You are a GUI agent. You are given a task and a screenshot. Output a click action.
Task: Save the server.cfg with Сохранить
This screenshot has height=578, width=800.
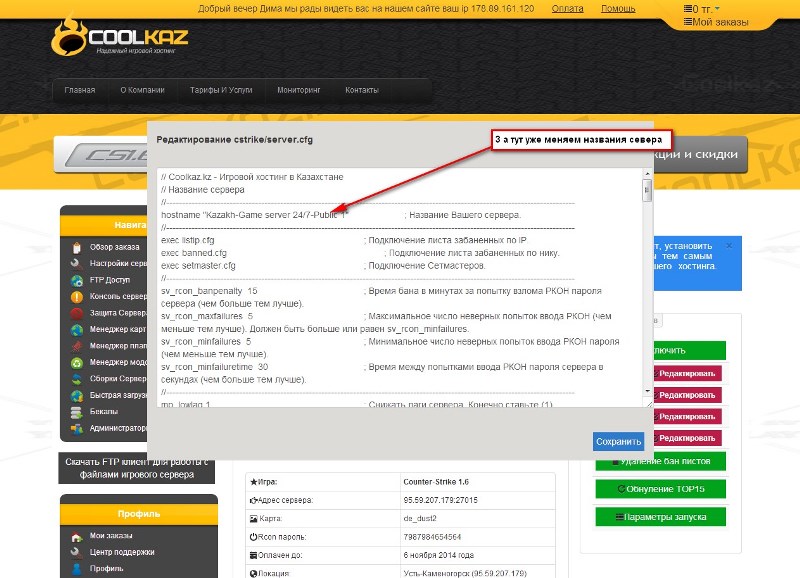pos(618,441)
